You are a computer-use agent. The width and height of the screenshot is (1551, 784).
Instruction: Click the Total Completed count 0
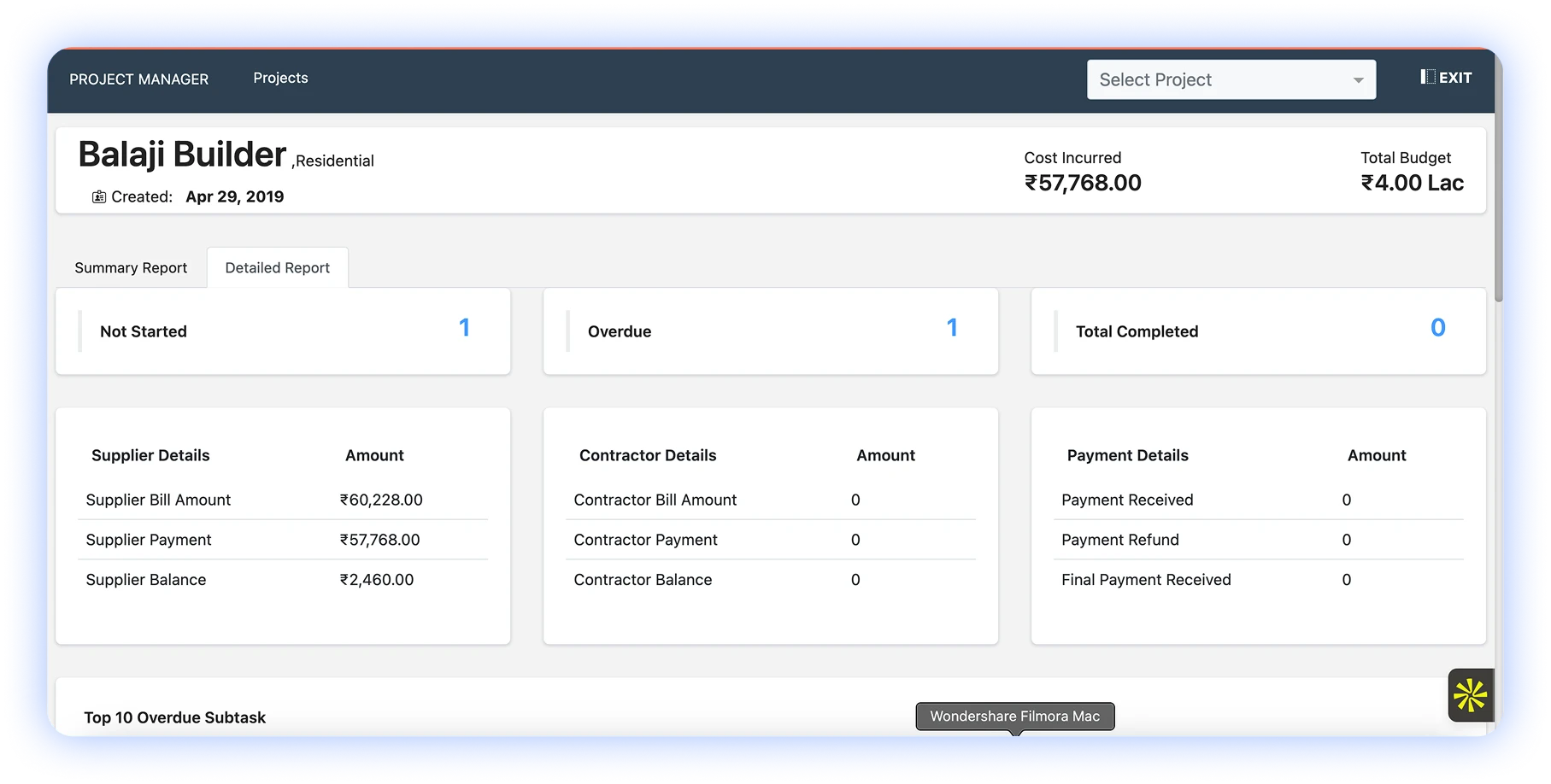click(1438, 328)
